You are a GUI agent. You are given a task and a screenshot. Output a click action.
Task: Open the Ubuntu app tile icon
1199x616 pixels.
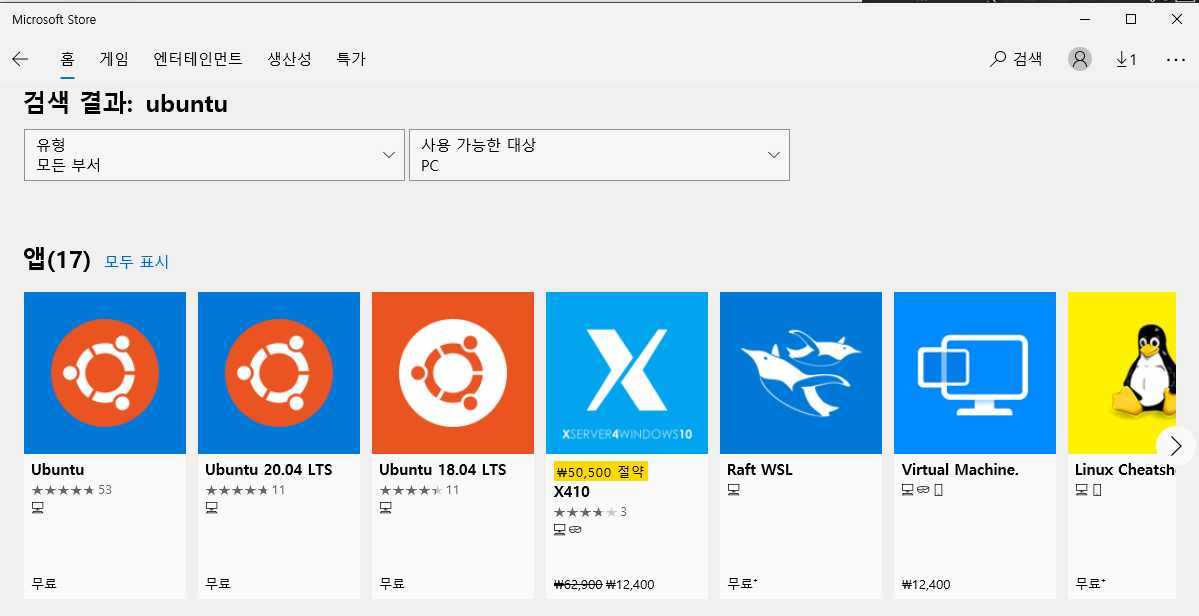[x=105, y=373]
